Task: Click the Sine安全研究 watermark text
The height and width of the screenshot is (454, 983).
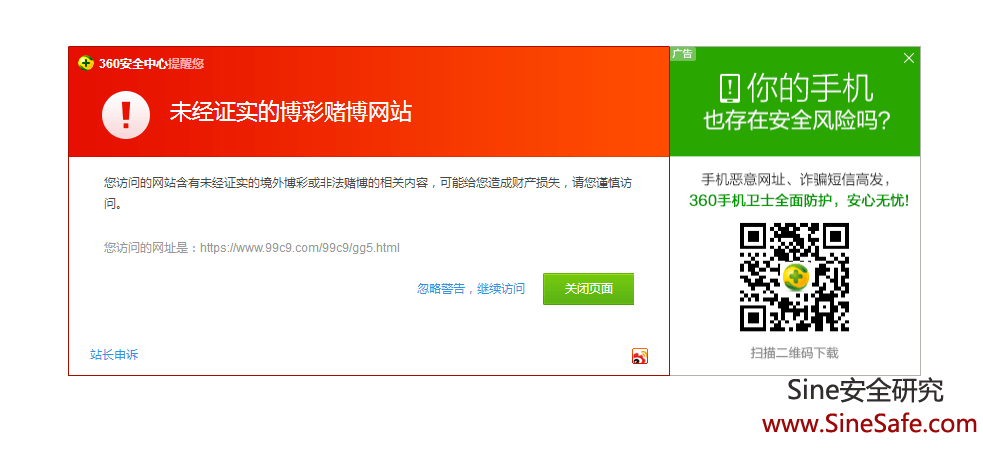Action: point(865,391)
